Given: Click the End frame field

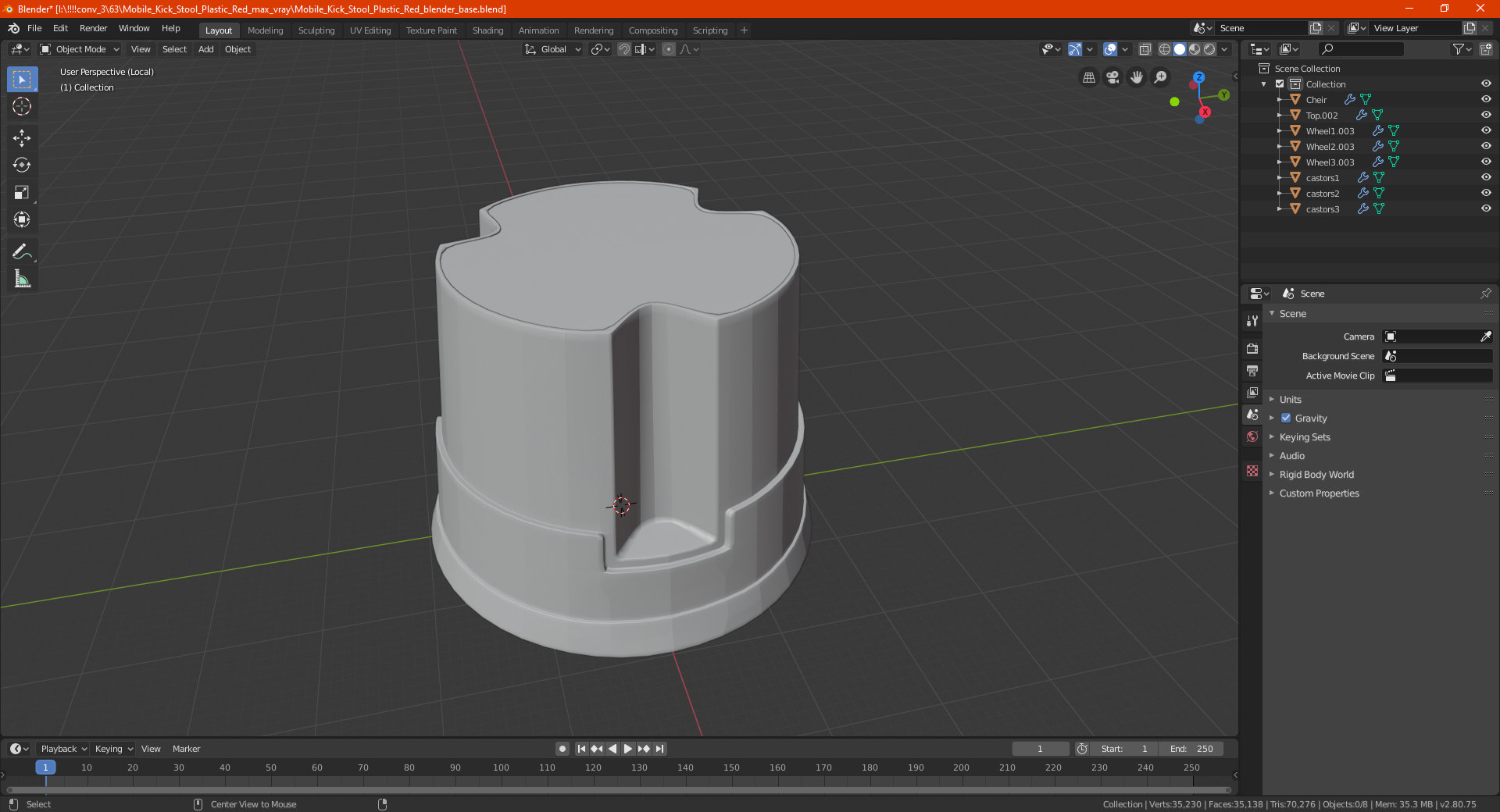Looking at the screenshot, I should coord(1191,749).
